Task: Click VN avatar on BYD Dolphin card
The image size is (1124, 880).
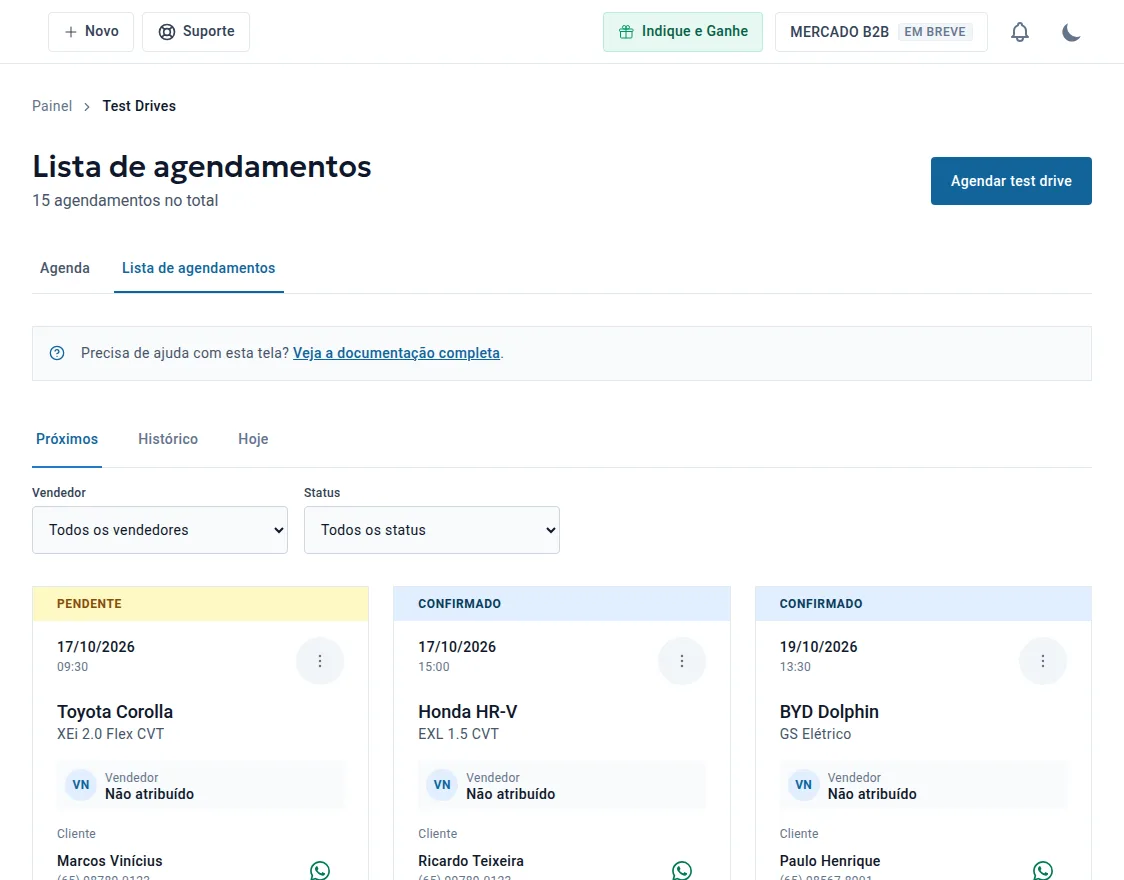Action: tap(804, 785)
